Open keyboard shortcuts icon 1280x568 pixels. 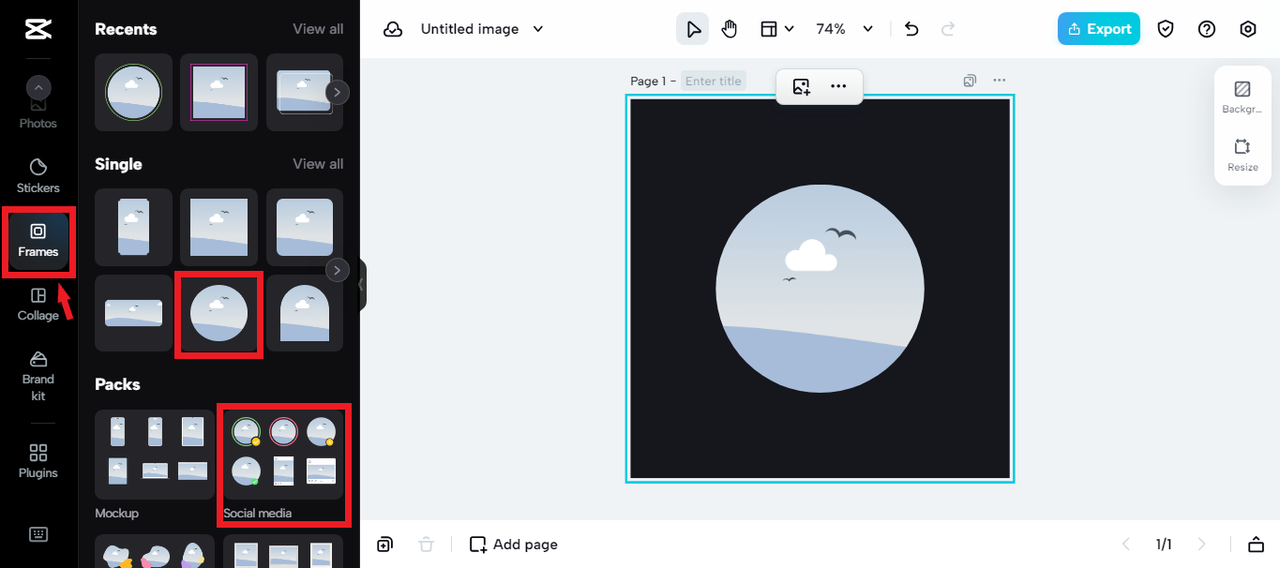tap(38, 534)
